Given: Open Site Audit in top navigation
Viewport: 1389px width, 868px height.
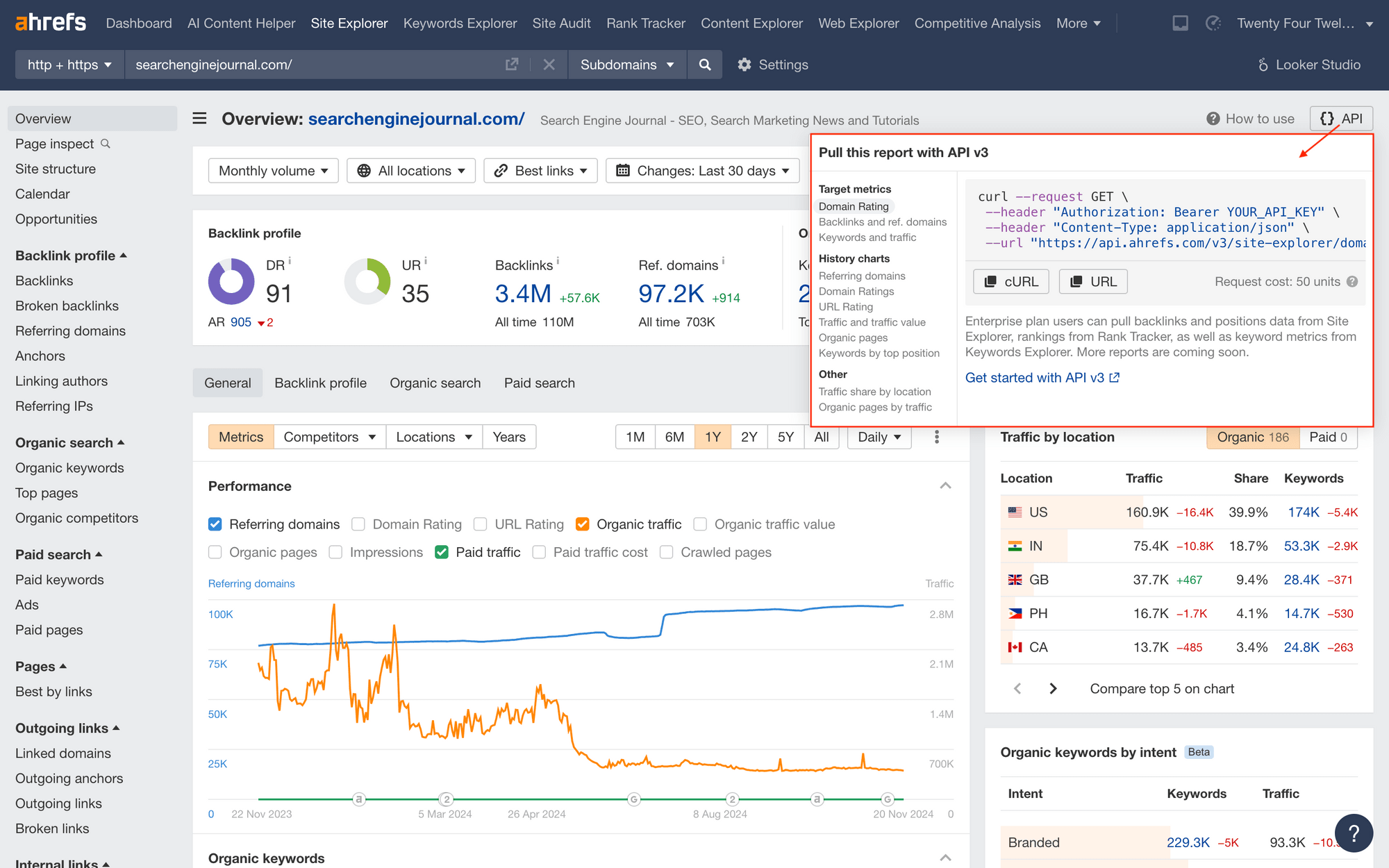Looking at the screenshot, I should click(561, 24).
